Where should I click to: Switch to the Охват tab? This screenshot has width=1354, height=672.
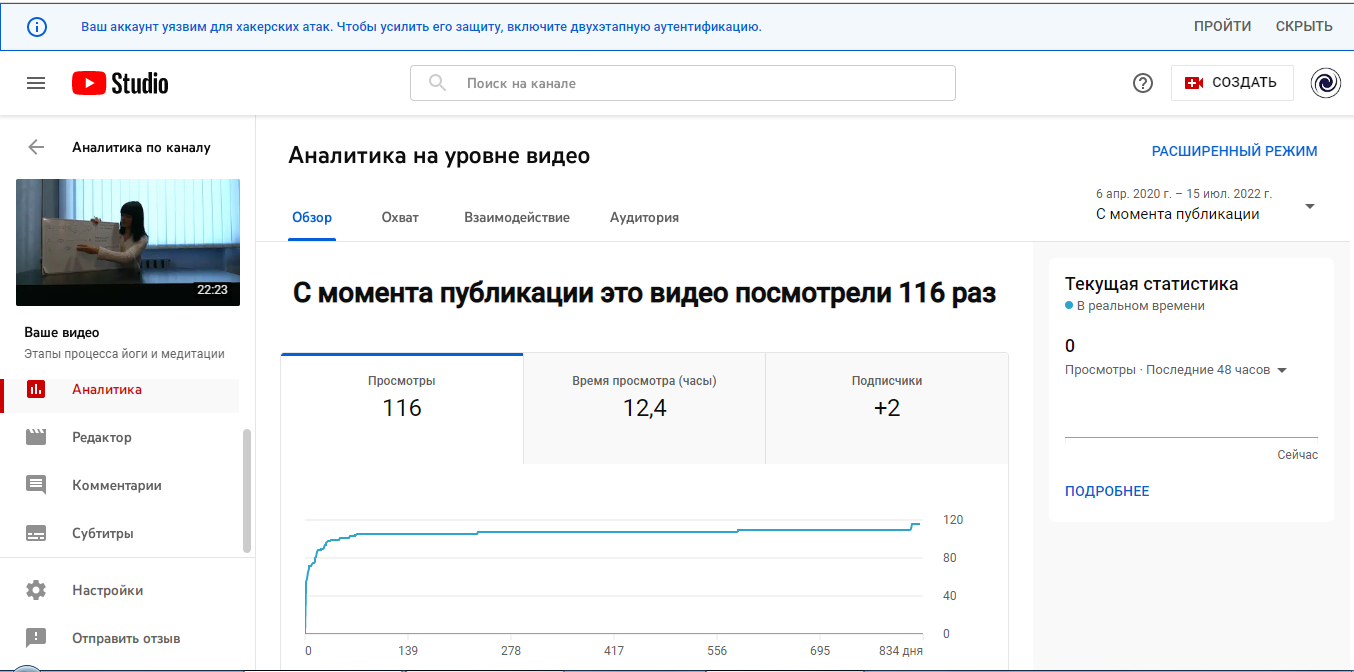pos(400,217)
